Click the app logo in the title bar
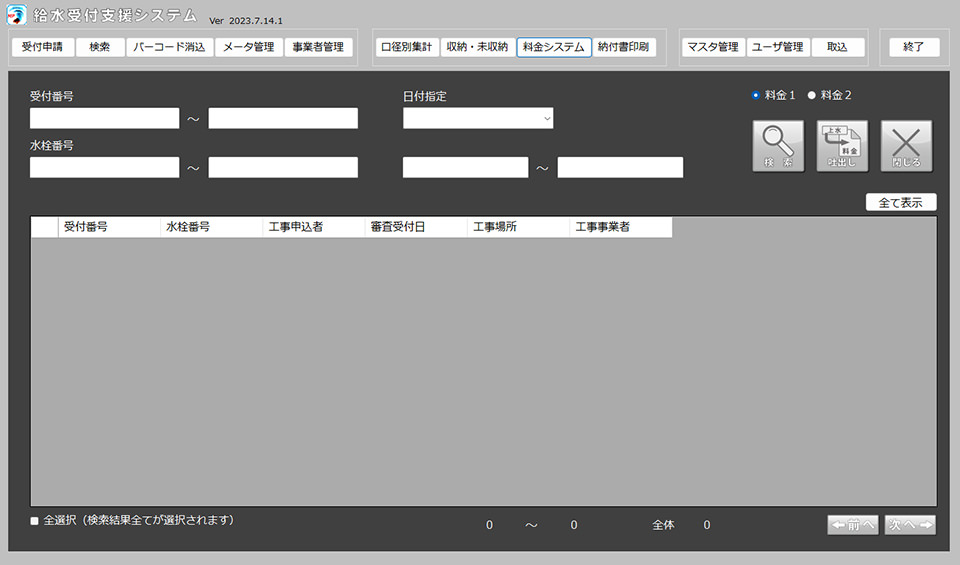Viewport: 960px width, 565px height. click(17, 15)
